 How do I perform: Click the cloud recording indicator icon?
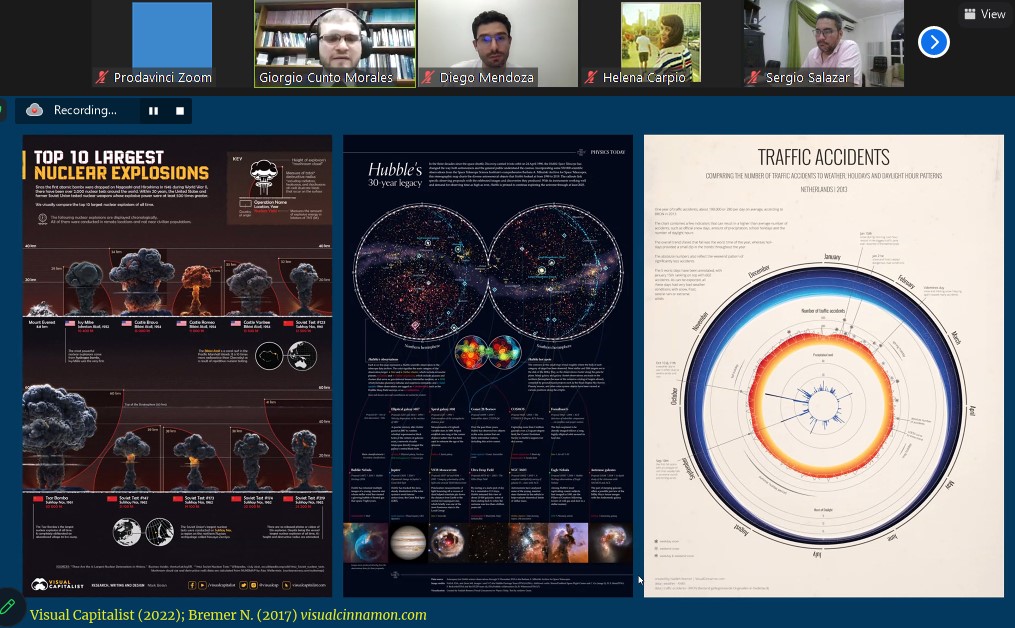click(34, 110)
